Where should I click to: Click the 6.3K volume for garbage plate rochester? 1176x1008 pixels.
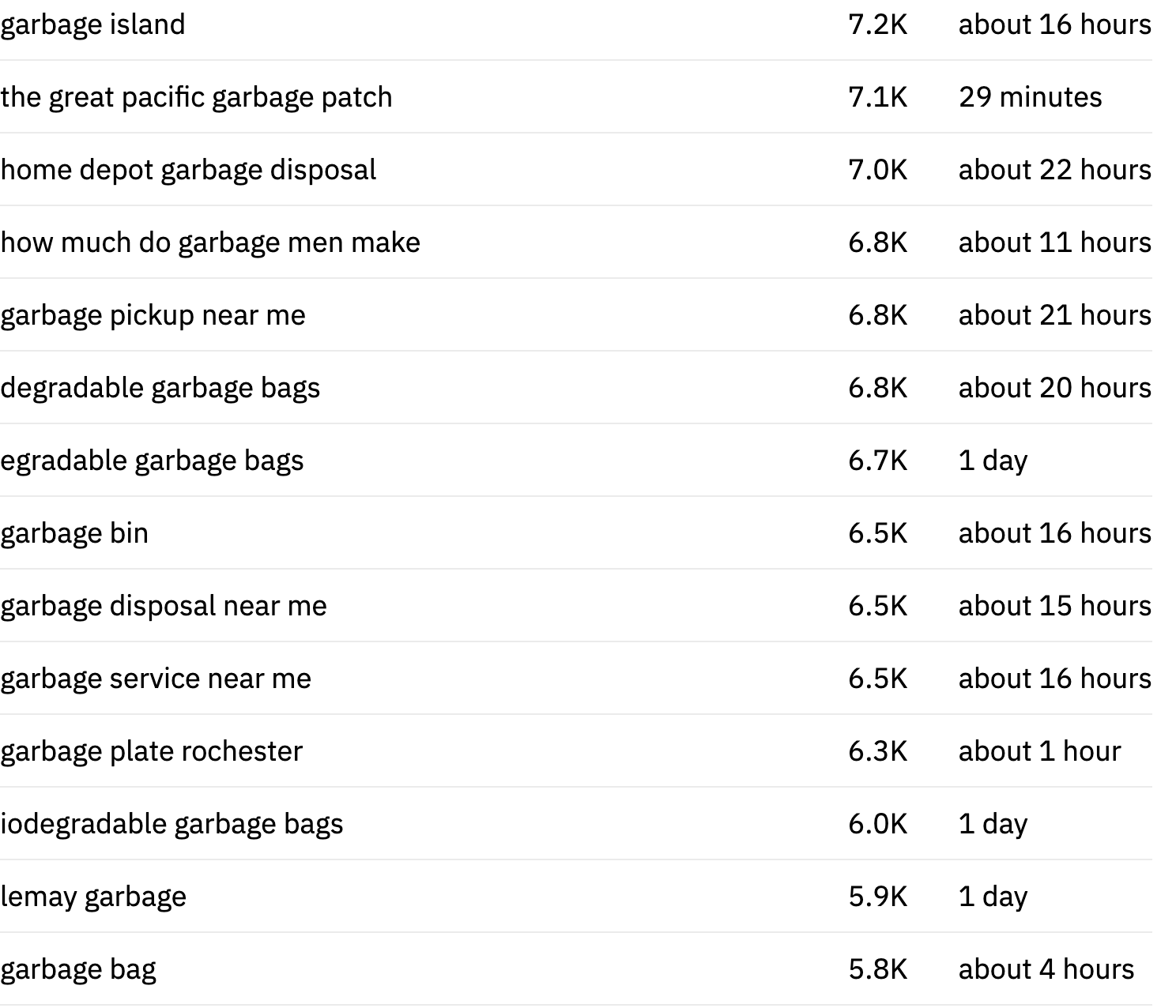pos(878,752)
